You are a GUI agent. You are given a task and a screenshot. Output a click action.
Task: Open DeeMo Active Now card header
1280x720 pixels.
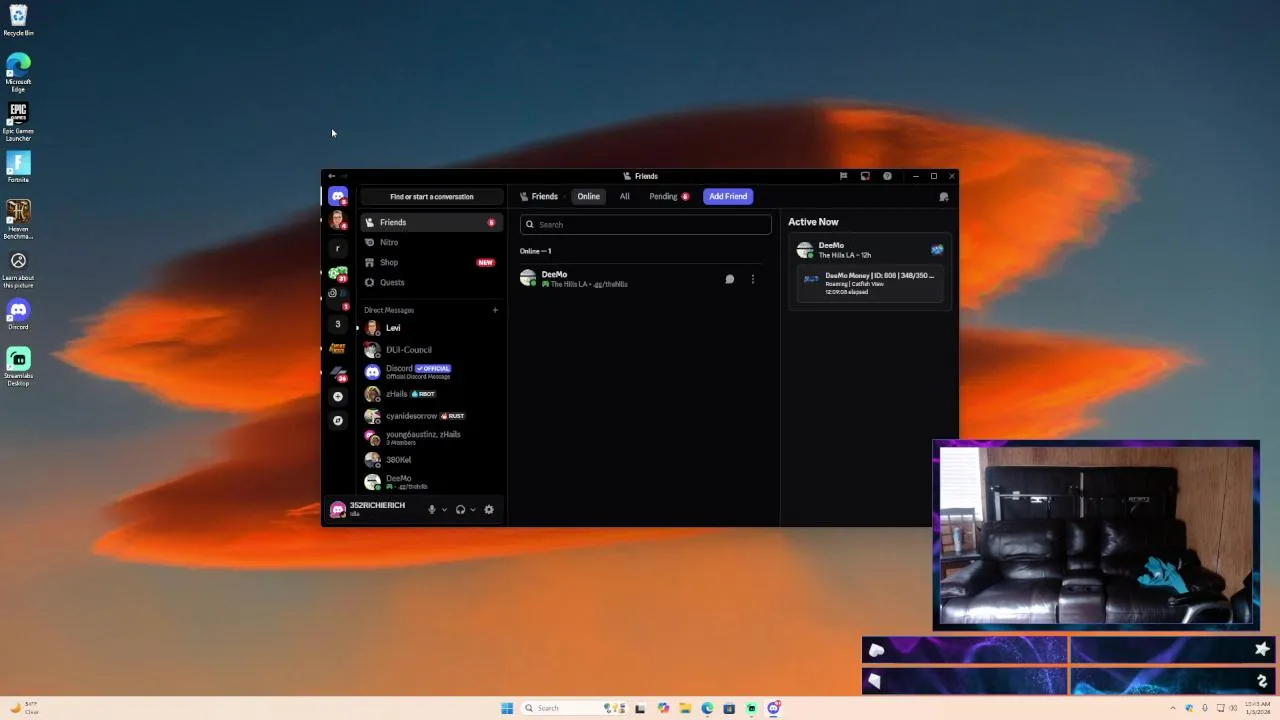[869, 250]
